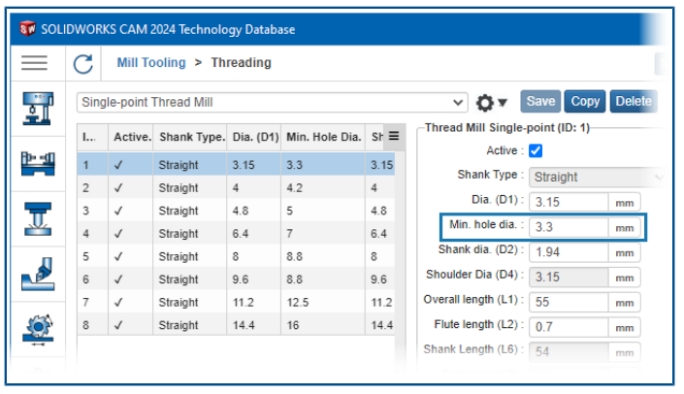Click the Min. hole dia. input field
The height and width of the screenshot is (394, 684).
coord(568,227)
